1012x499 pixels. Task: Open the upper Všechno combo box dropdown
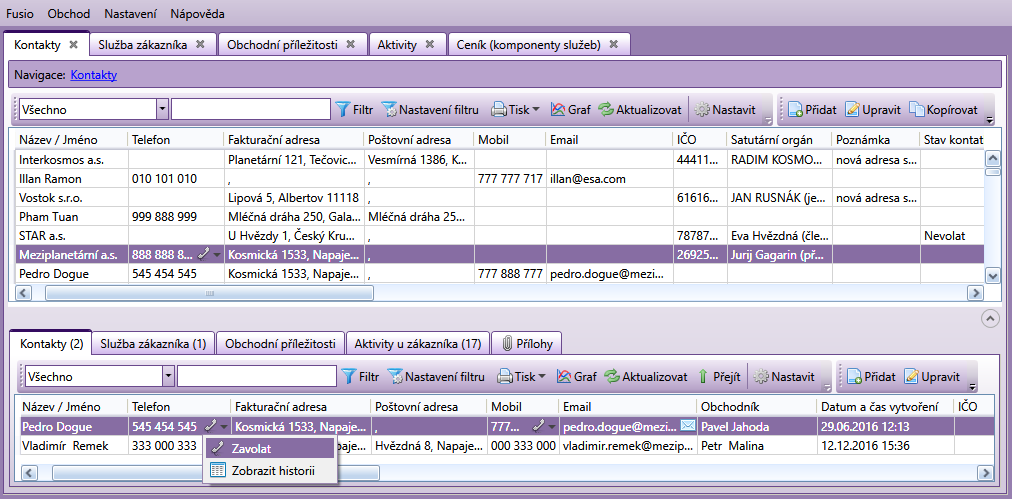pos(162,109)
